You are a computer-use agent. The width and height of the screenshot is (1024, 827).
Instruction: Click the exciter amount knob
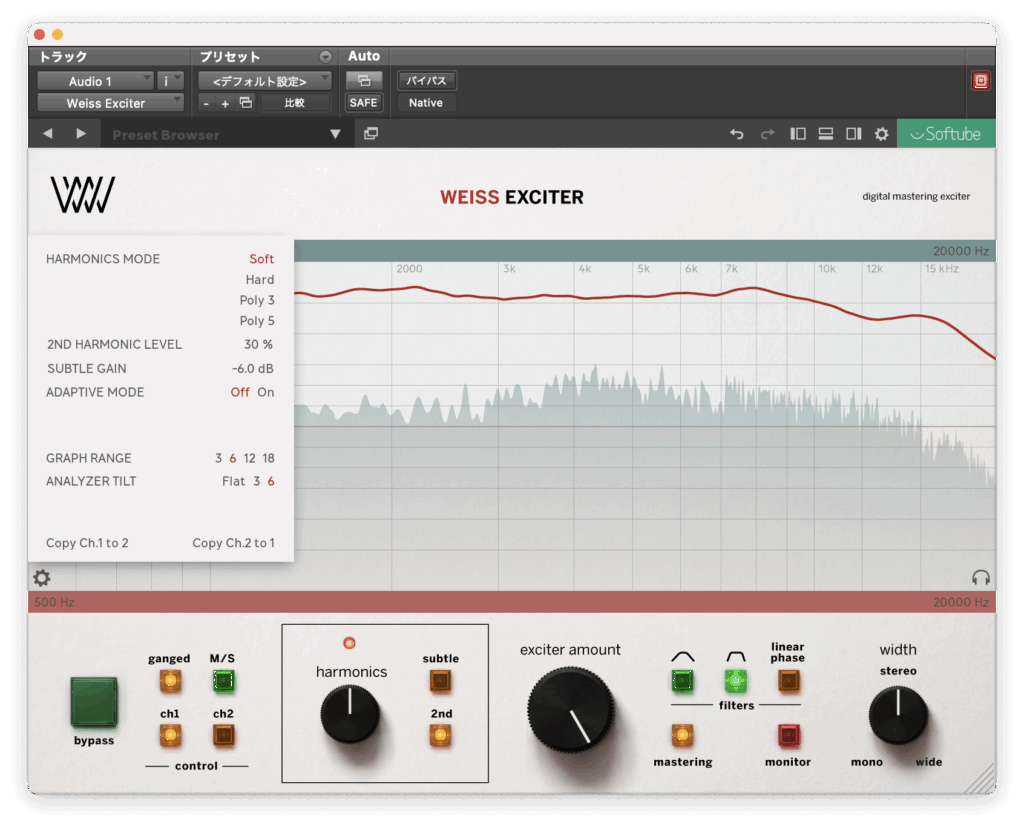(571, 709)
